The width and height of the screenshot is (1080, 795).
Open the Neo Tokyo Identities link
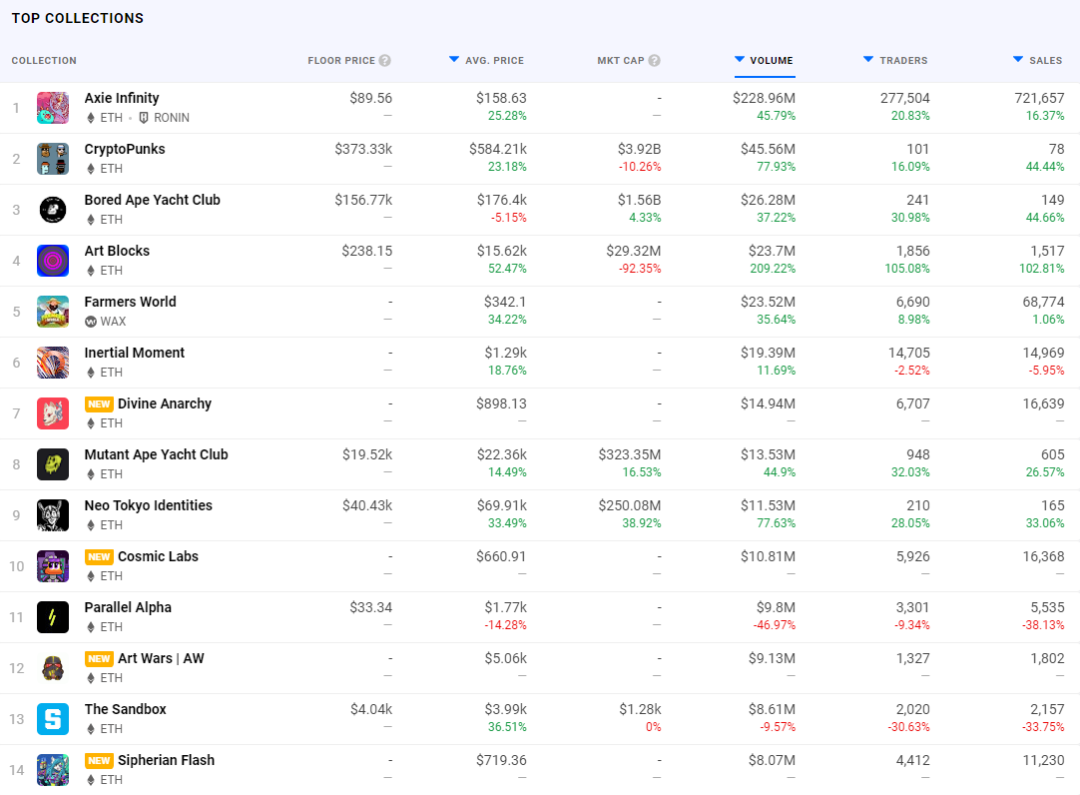click(x=148, y=506)
